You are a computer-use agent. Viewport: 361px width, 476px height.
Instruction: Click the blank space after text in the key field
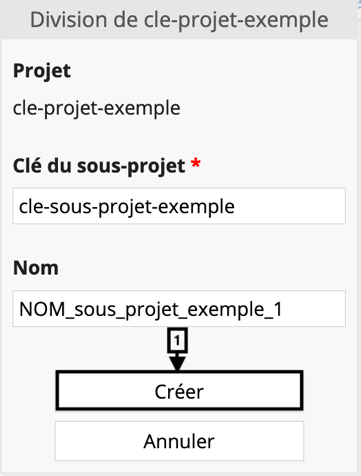(289, 206)
